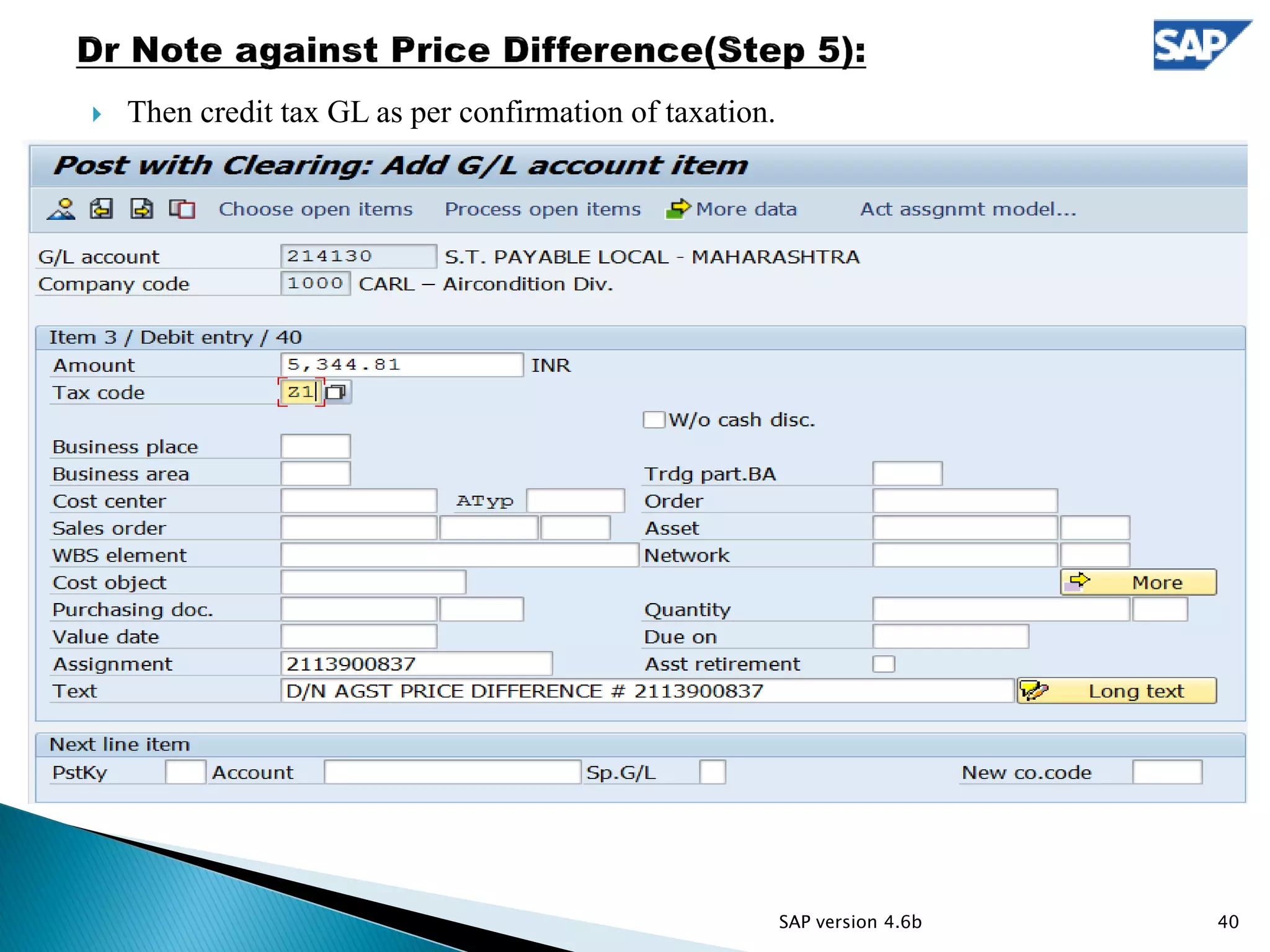This screenshot has width=1270, height=952.
Task: Click the main Asset input field
Action: (x=965, y=528)
